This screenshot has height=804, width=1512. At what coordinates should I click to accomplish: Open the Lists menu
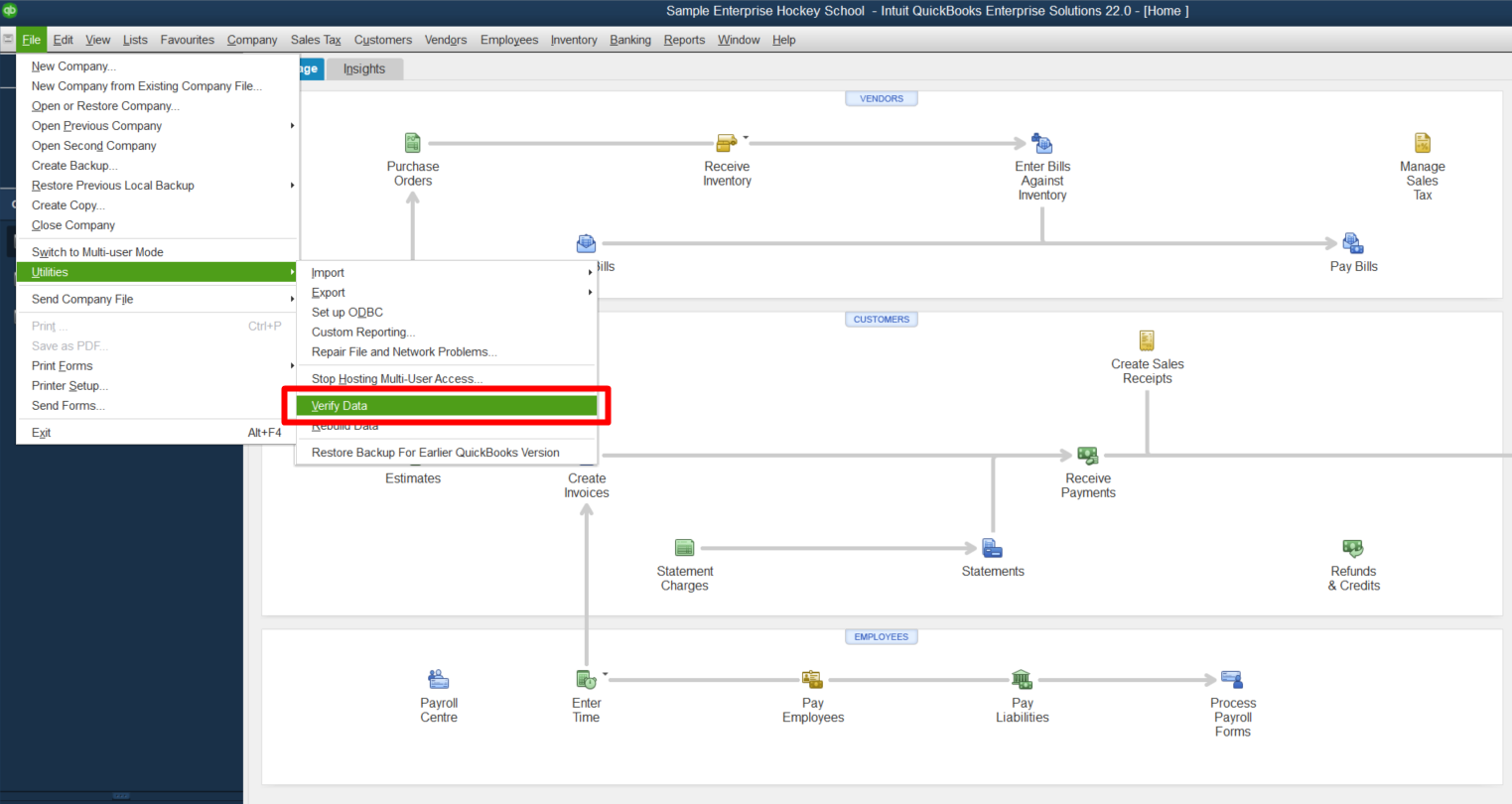tap(135, 40)
